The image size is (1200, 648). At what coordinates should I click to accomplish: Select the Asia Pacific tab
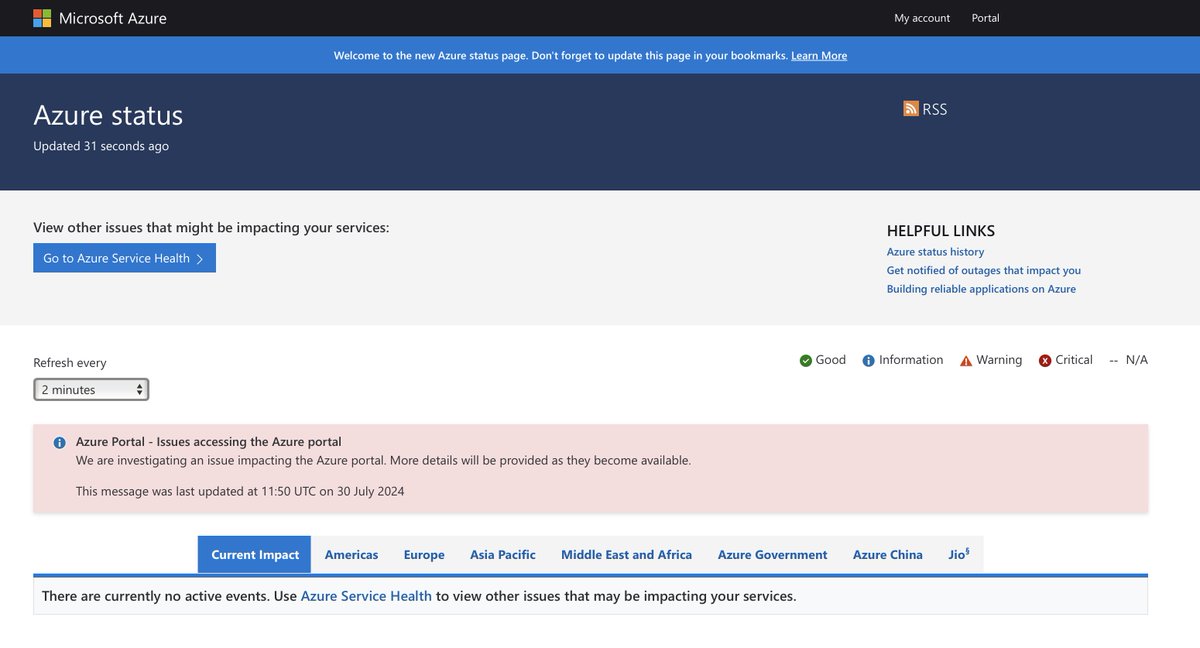pos(503,555)
